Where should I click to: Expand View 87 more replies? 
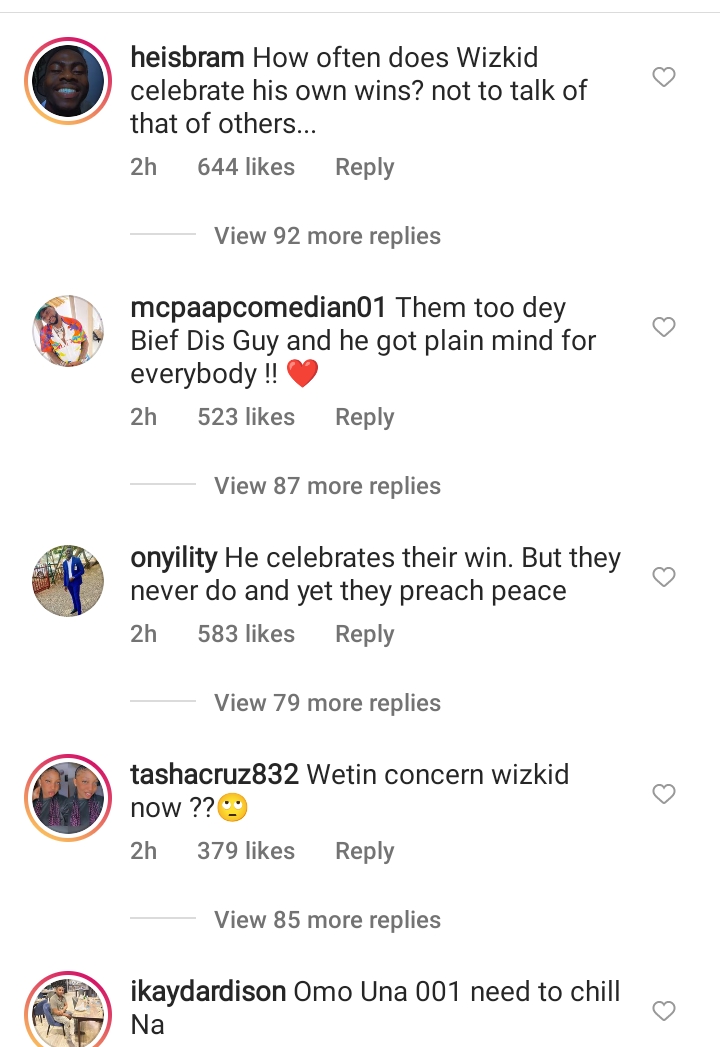(x=327, y=485)
